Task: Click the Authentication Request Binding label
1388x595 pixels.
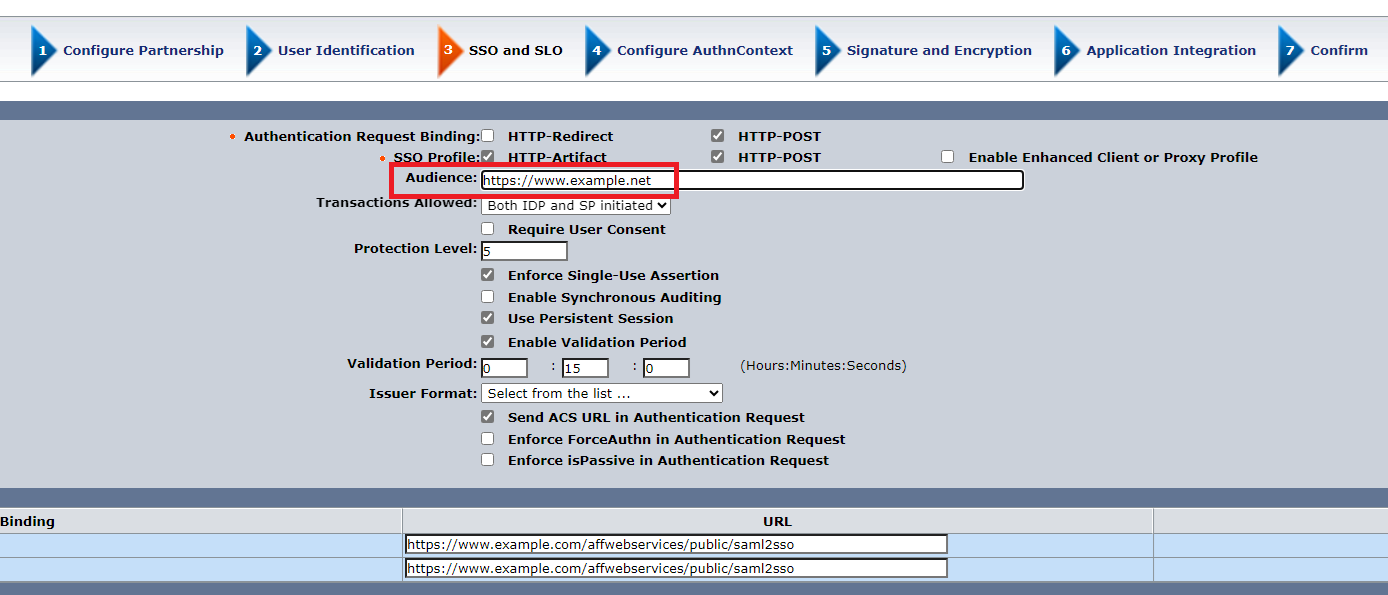Action: pos(362,136)
